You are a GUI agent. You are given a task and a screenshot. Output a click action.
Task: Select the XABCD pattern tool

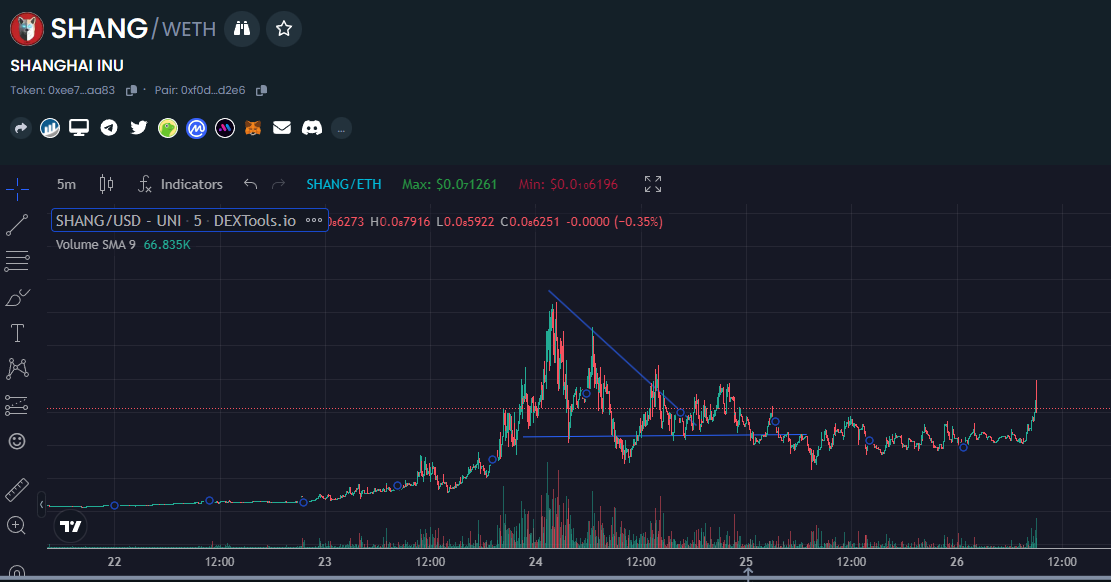click(17, 369)
